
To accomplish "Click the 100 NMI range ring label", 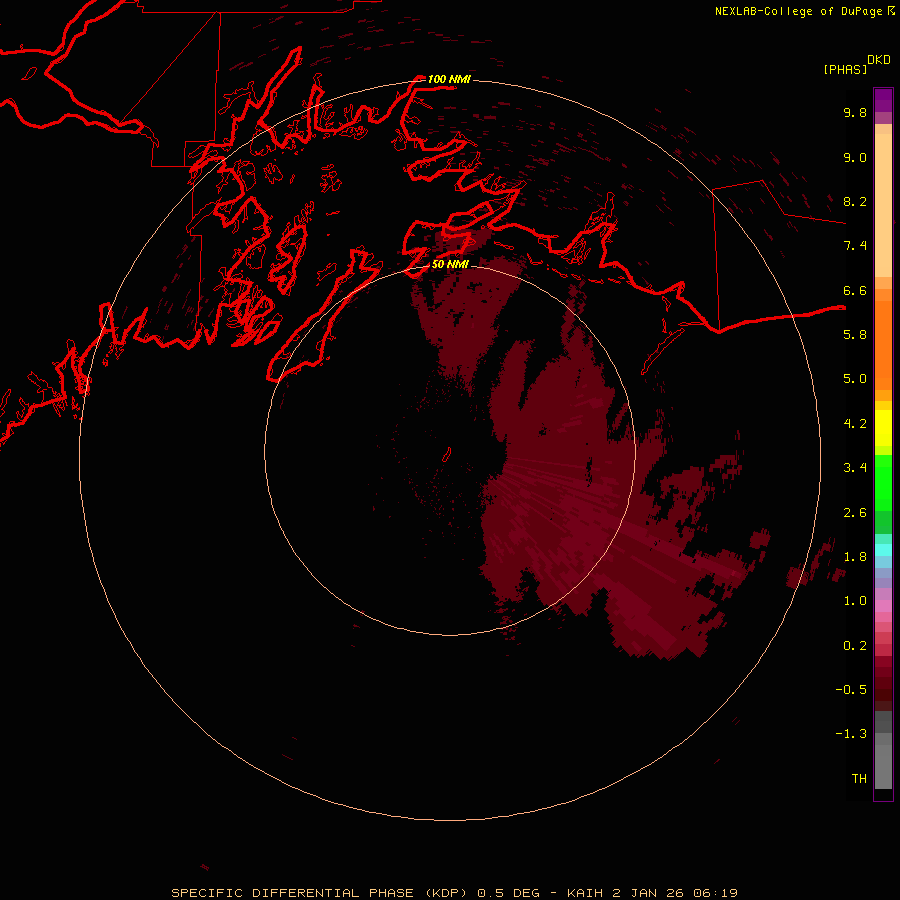I will (x=449, y=79).
